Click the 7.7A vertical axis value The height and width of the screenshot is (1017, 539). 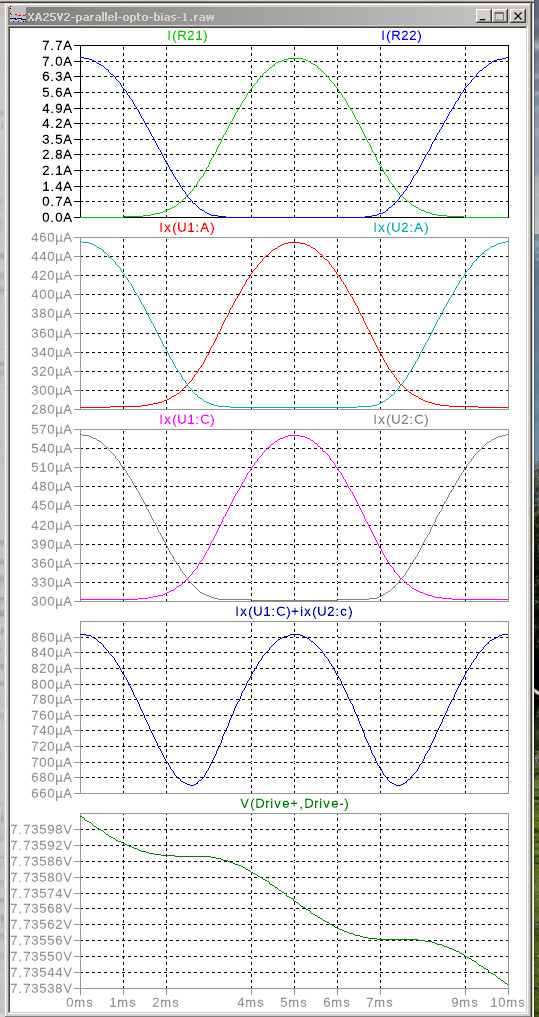click(x=56, y=45)
